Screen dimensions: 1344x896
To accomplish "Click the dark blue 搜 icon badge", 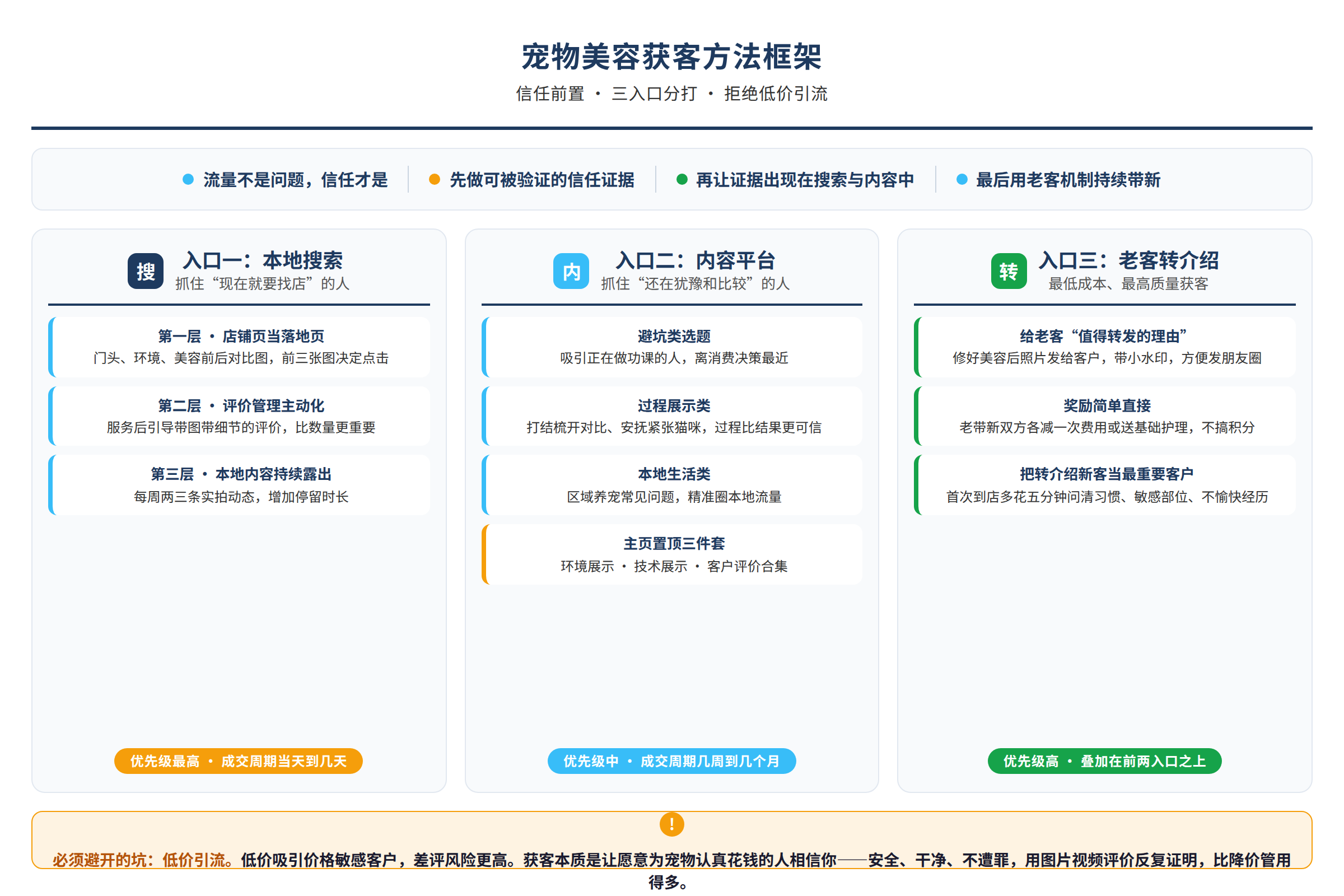I will click(145, 271).
